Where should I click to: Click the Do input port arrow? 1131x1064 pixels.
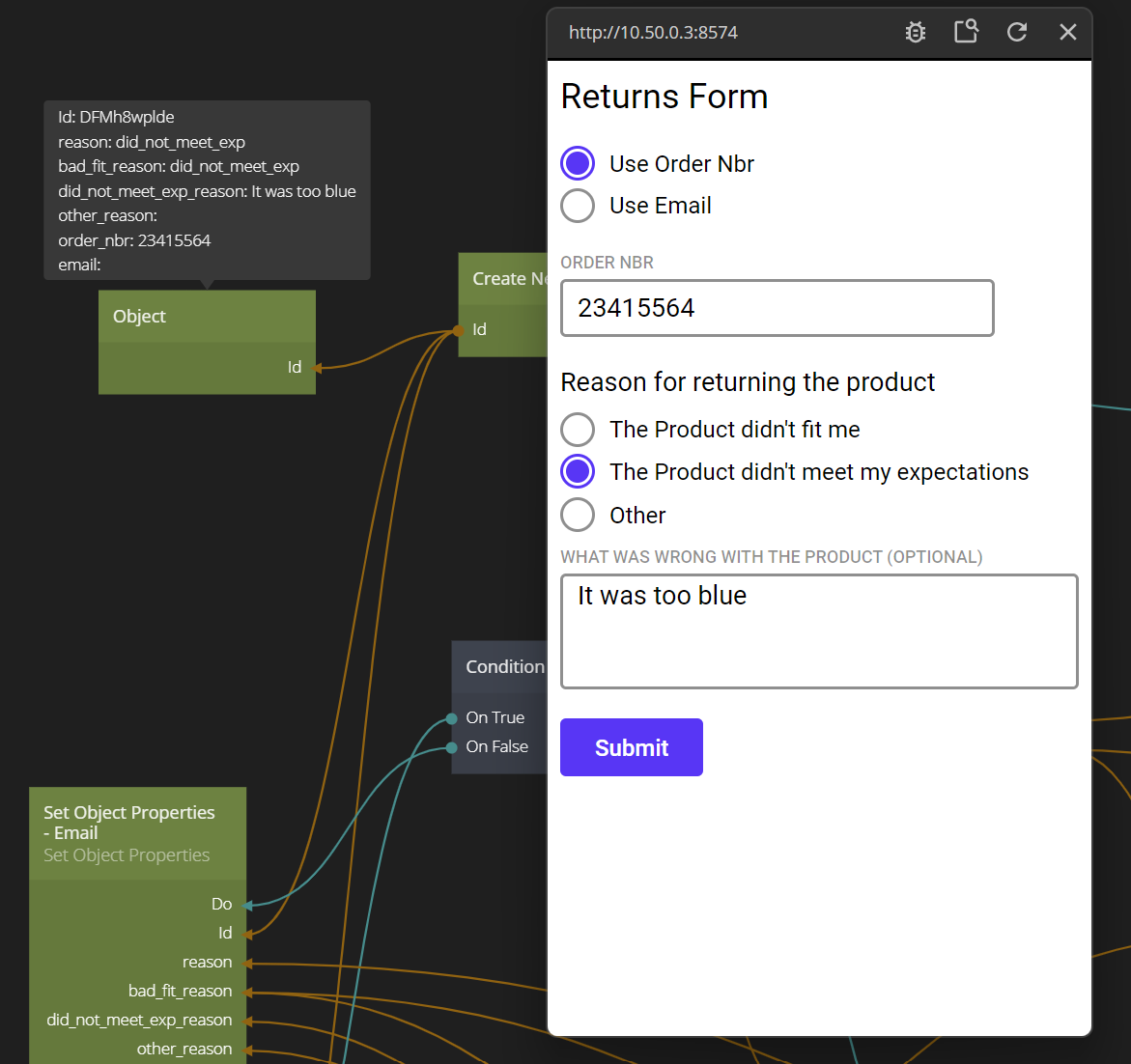(247, 905)
